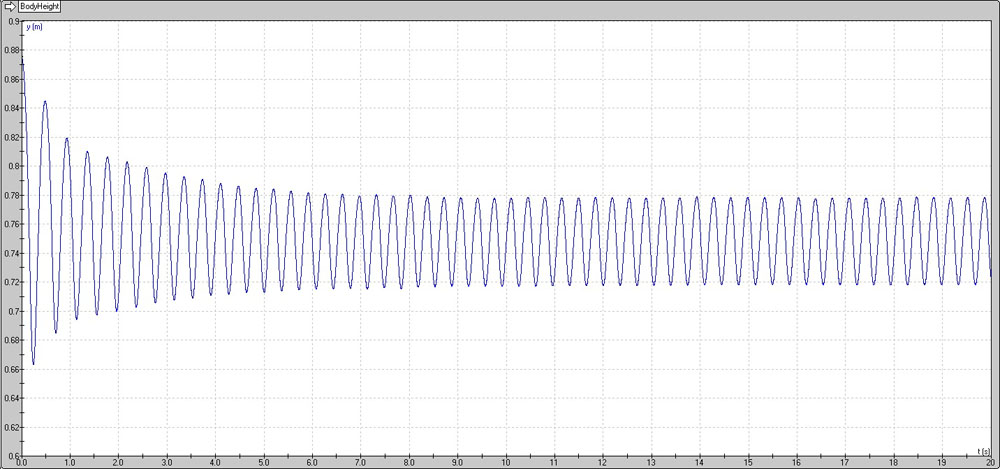This screenshot has width=1000, height=469.
Task: Click the 0.76 vertical axis value
Action: pos(11,224)
